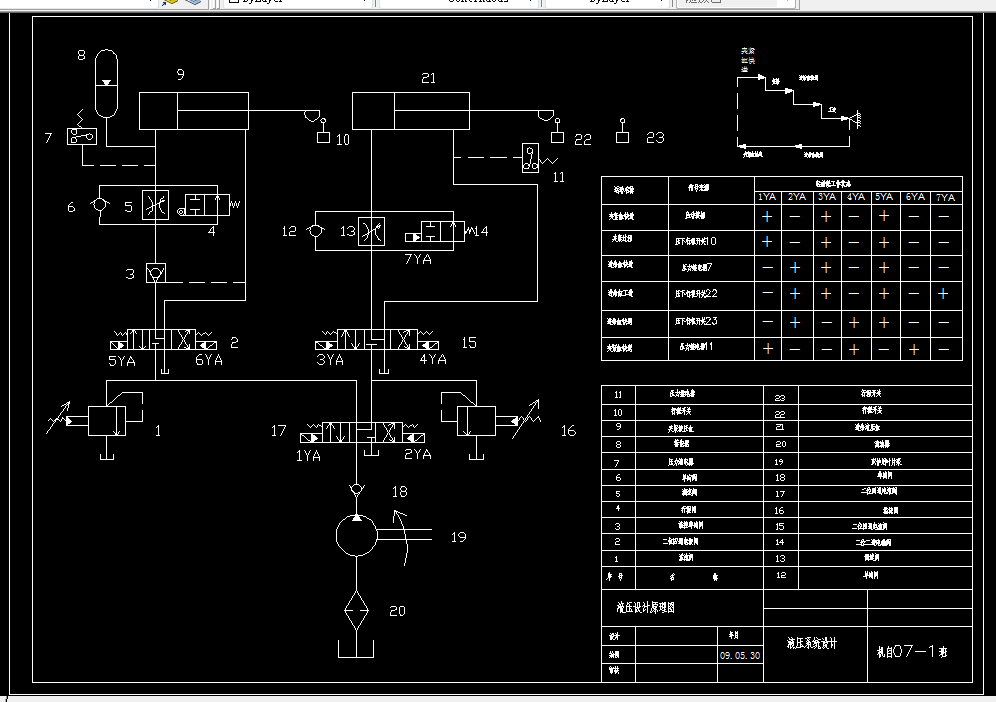Select the relief valve symbol labeled 1
Viewport: 996px width, 702px height.
click(x=107, y=421)
